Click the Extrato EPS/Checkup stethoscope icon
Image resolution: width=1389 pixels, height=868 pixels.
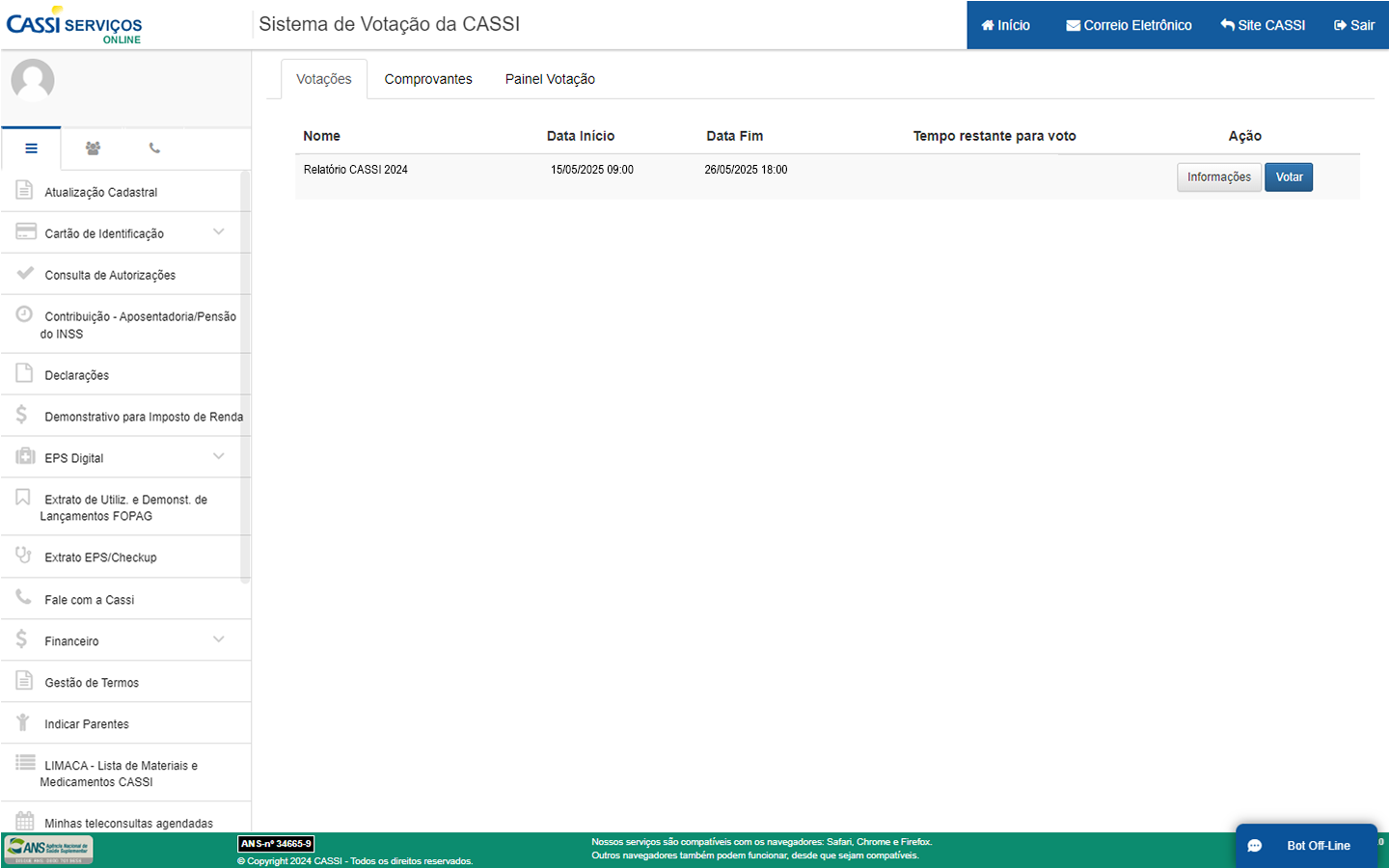24,555
